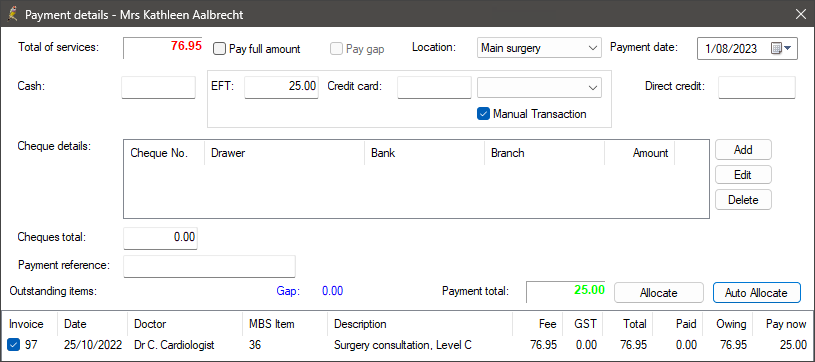Click the Total of services field

[163, 48]
